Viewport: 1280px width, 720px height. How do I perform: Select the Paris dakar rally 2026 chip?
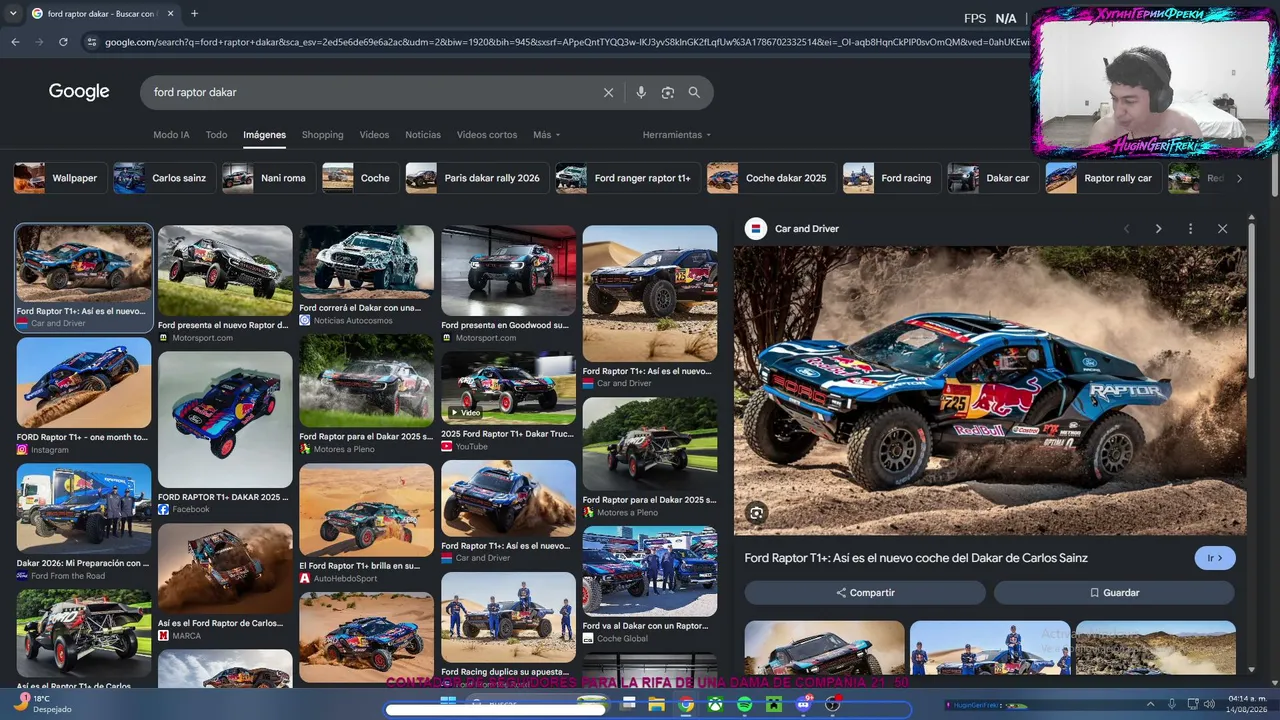477,178
